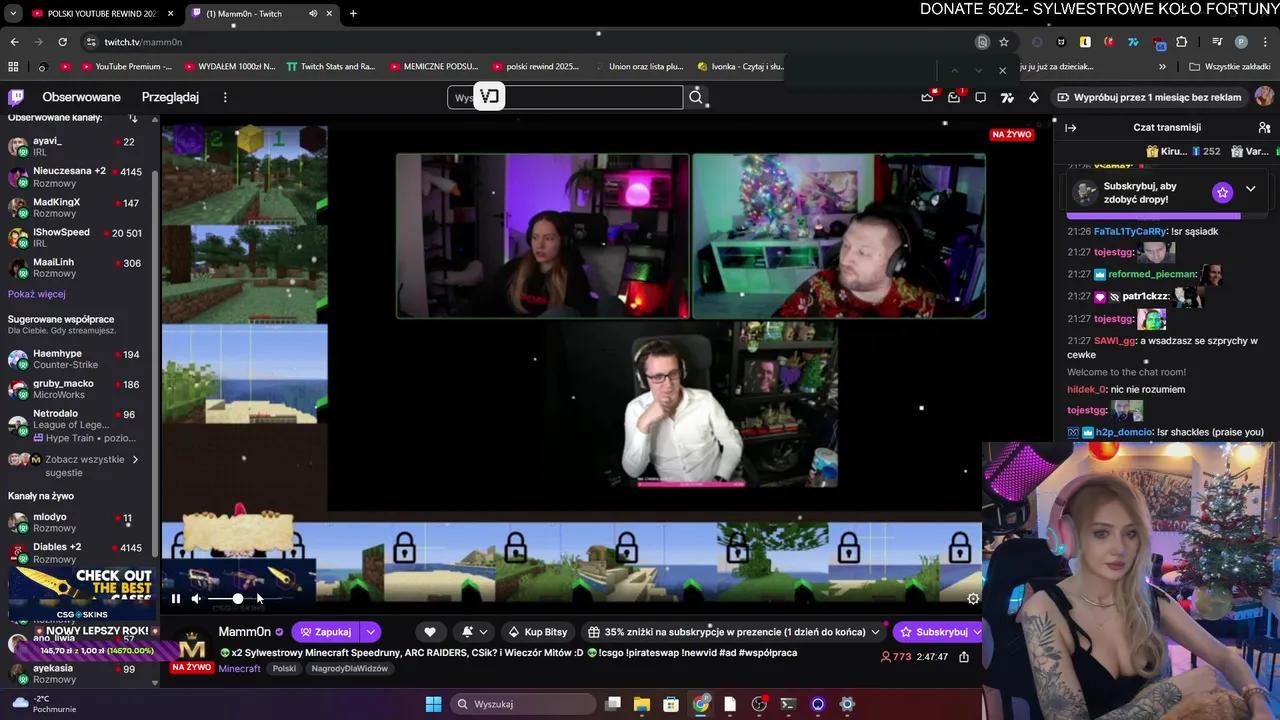Open the Wszystkie zakładki folder
Screen dimensions: 1280x720
coord(1230,67)
